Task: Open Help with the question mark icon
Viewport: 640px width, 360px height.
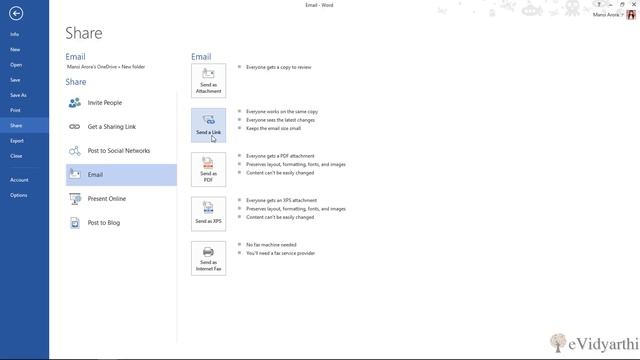Action: pos(599,4)
